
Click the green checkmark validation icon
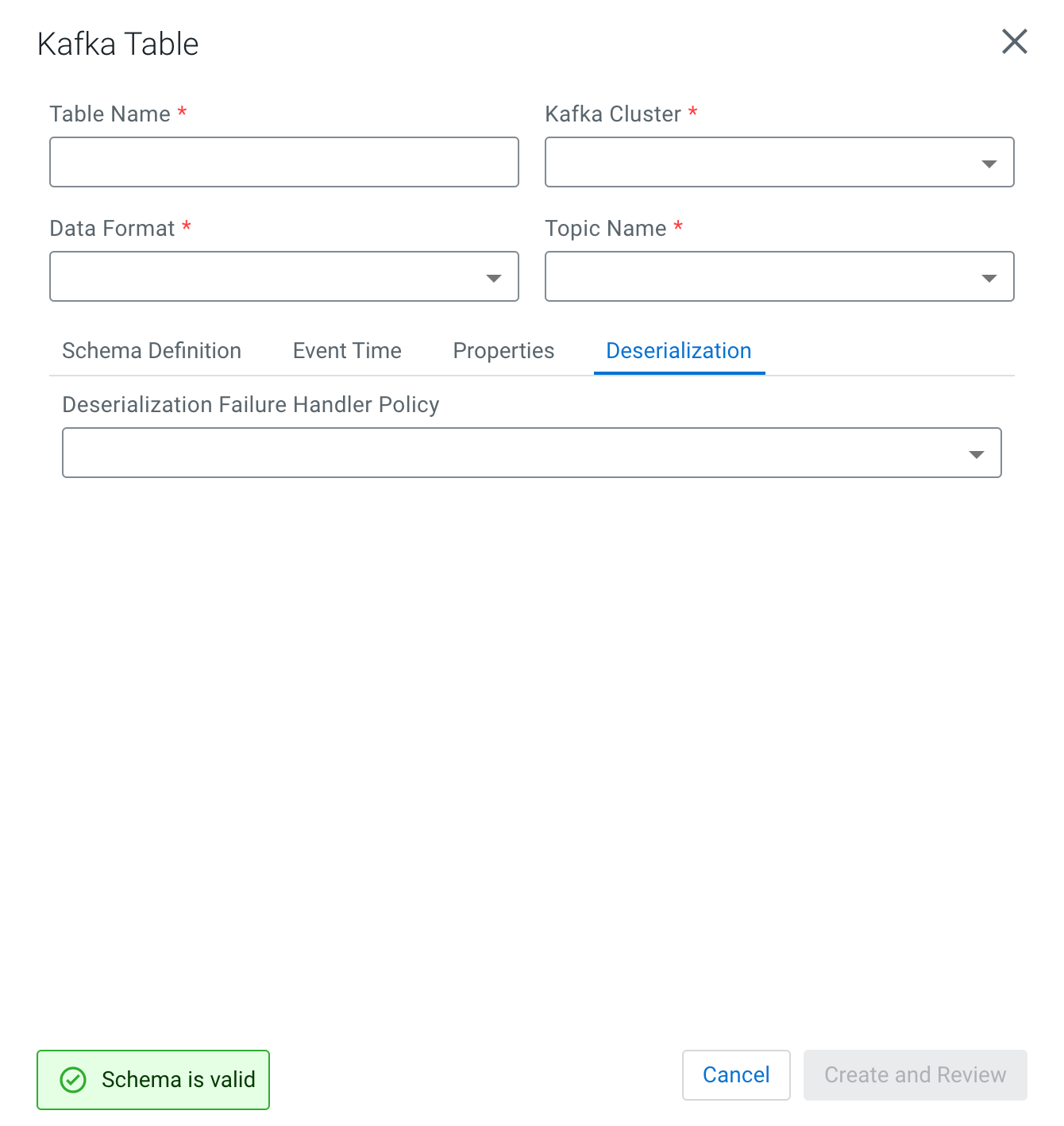73,1080
